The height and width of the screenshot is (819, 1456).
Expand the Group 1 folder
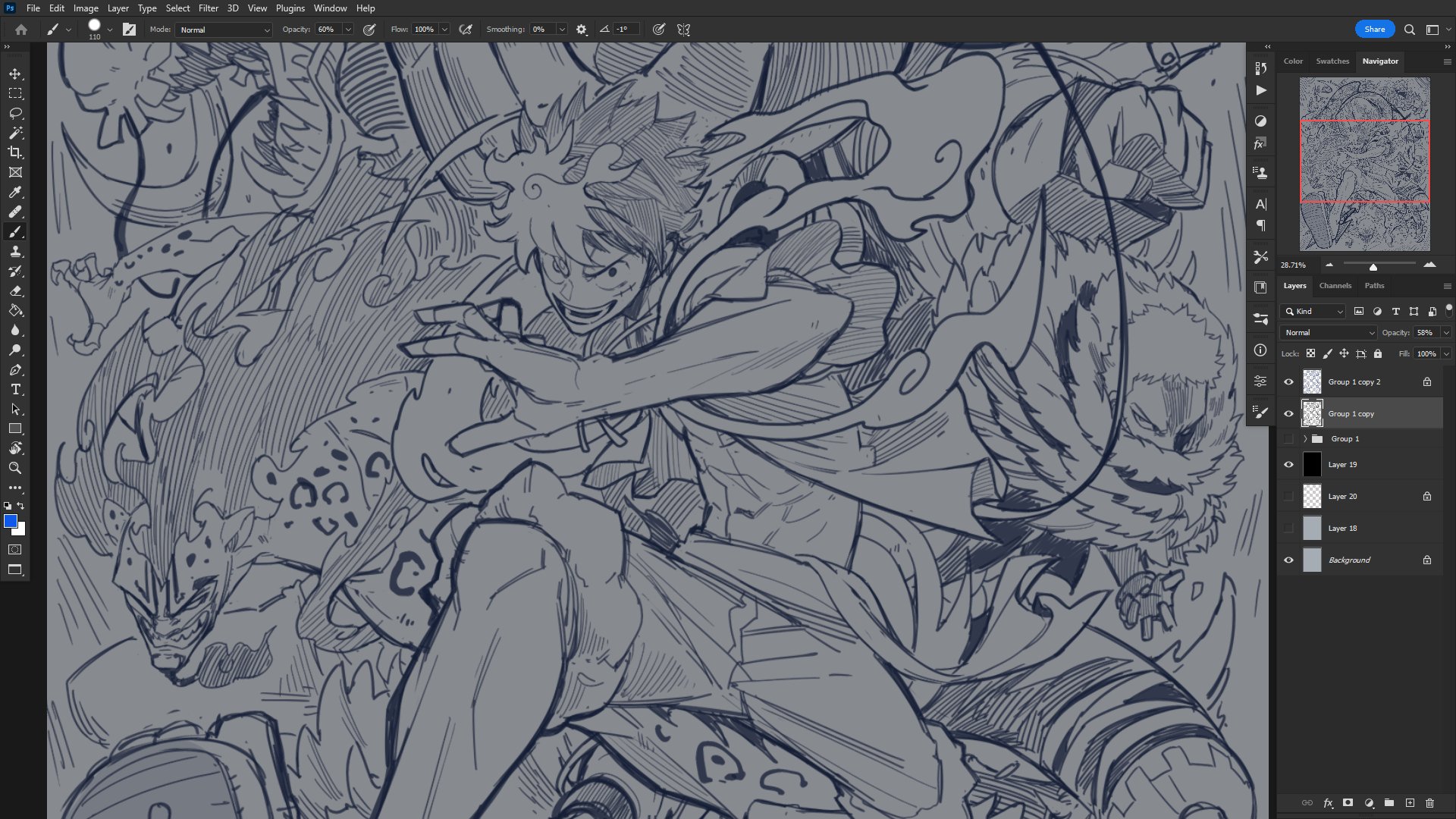(x=1305, y=439)
